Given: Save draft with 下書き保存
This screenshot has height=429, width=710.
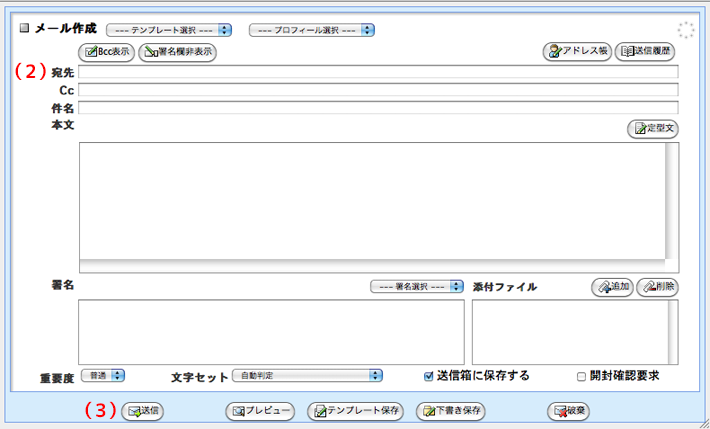Looking at the screenshot, I should [452, 410].
